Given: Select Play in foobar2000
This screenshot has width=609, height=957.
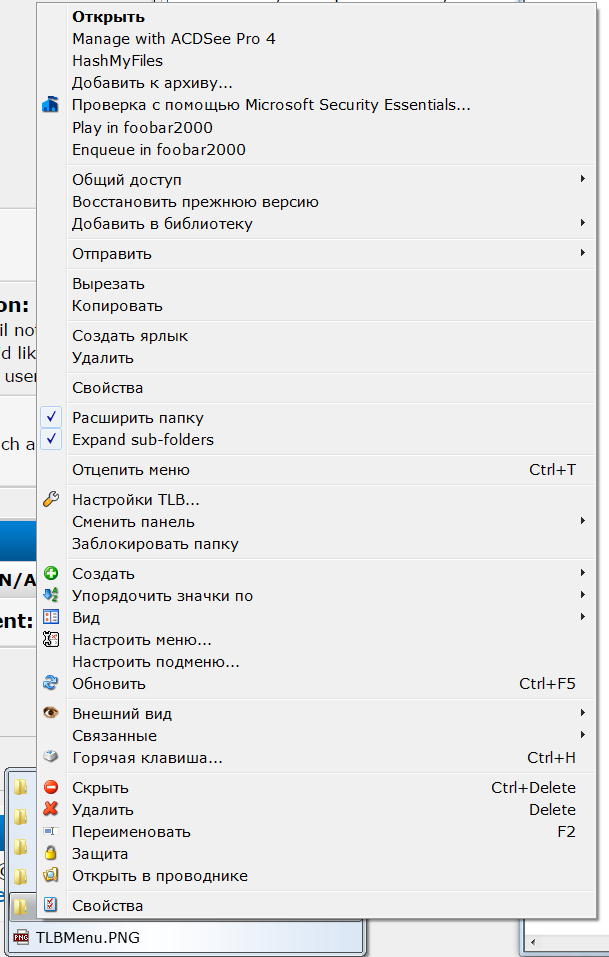Looking at the screenshot, I should click(142, 128).
